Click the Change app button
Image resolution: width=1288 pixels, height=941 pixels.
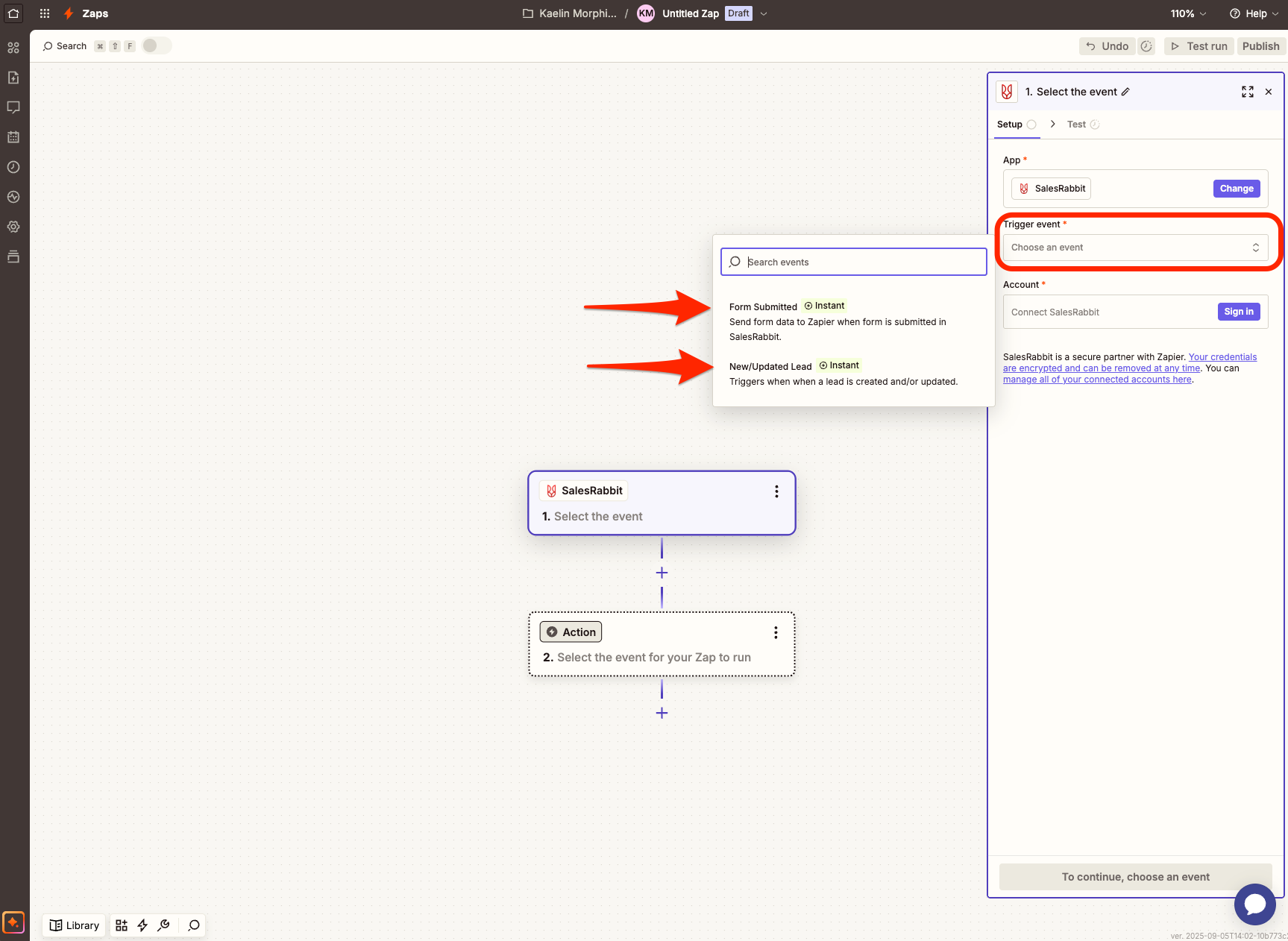tap(1236, 189)
